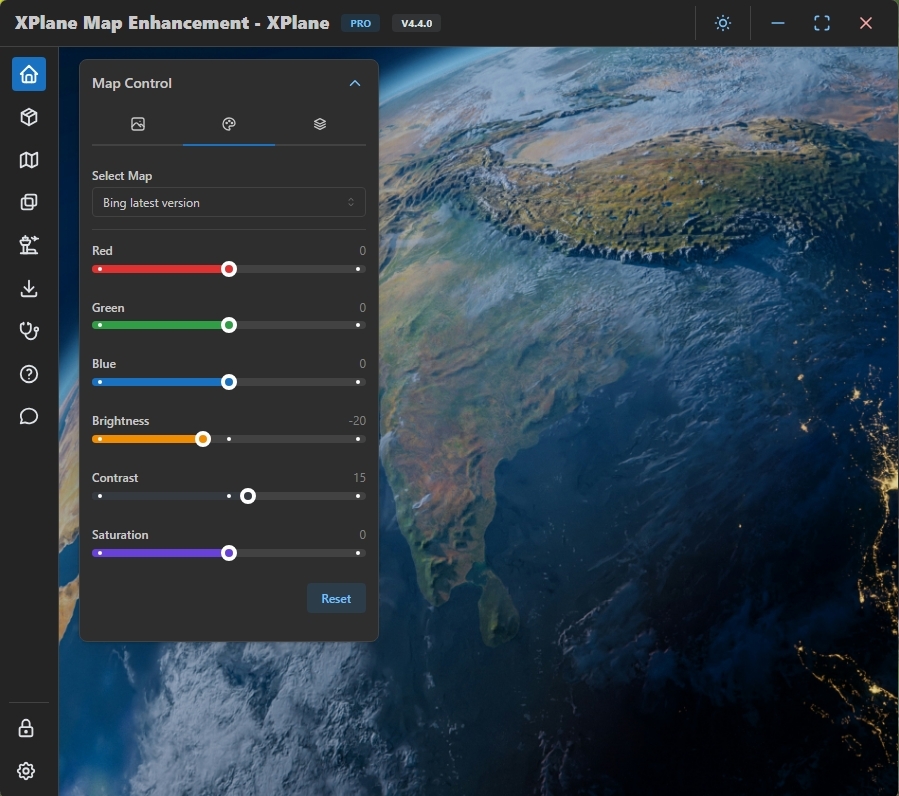This screenshot has height=796, width=899.
Task: Click the Reset button
Action: click(x=336, y=599)
